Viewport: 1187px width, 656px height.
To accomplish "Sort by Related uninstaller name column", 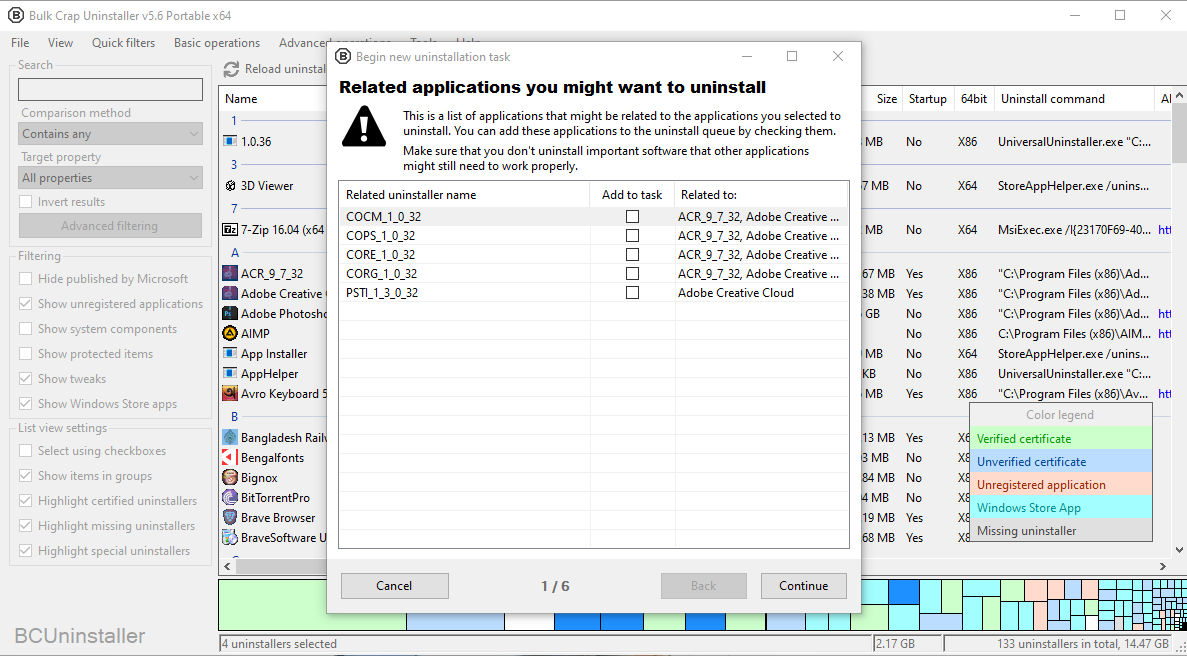I will 464,194.
